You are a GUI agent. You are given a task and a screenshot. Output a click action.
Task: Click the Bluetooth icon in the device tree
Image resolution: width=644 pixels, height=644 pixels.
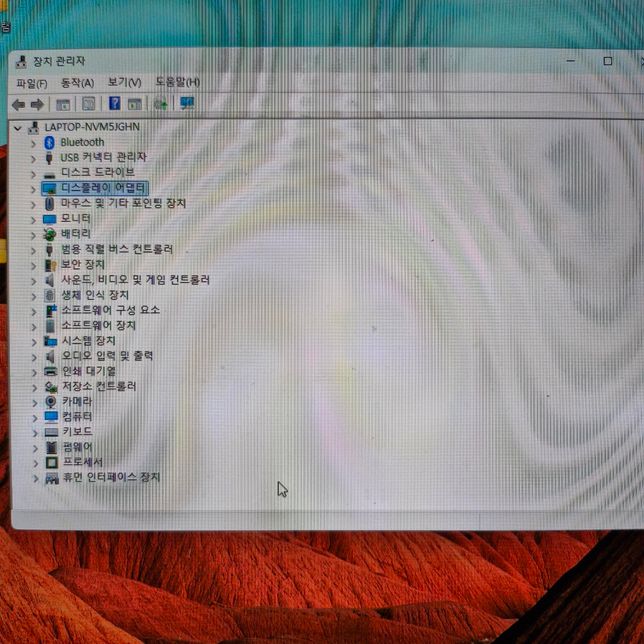coord(50,142)
